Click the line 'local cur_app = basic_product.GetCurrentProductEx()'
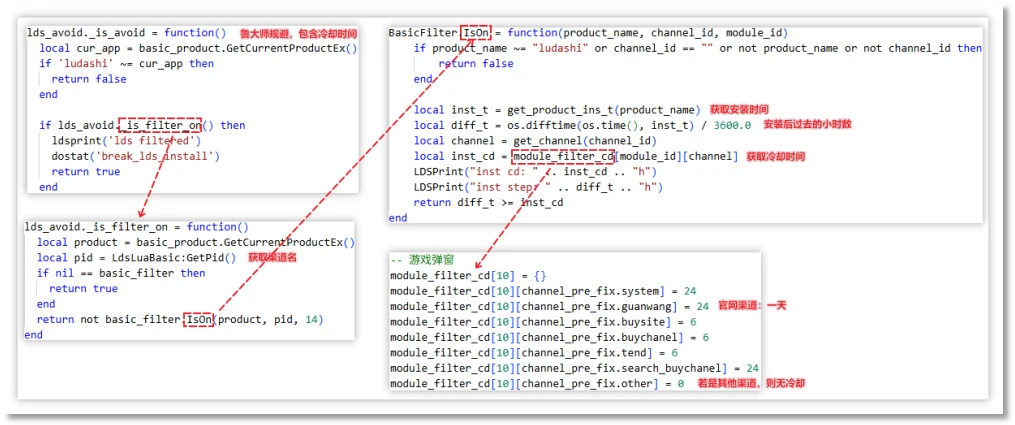 pyautogui.click(x=198, y=49)
